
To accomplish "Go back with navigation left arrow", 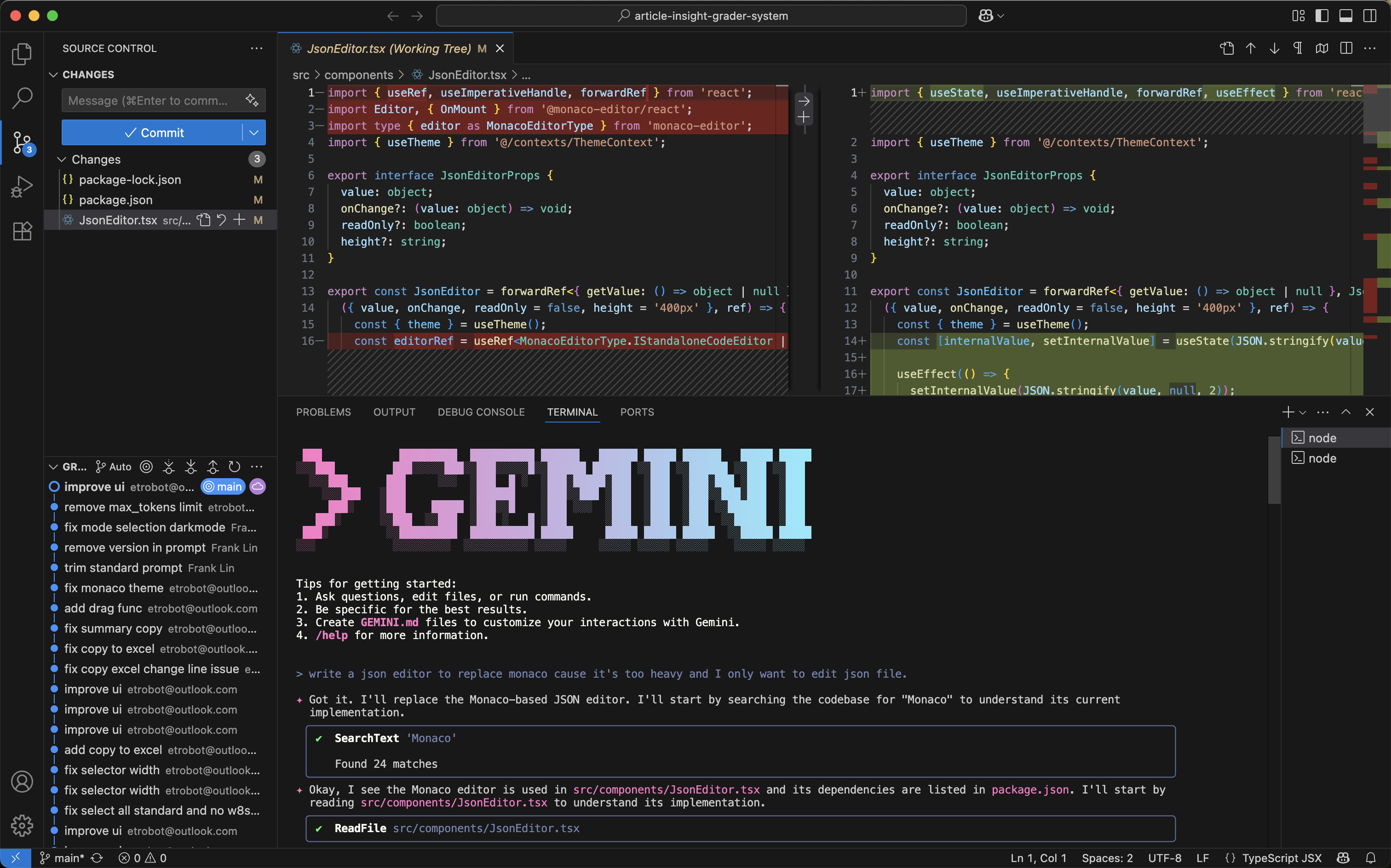I will [x=393, y=16].
